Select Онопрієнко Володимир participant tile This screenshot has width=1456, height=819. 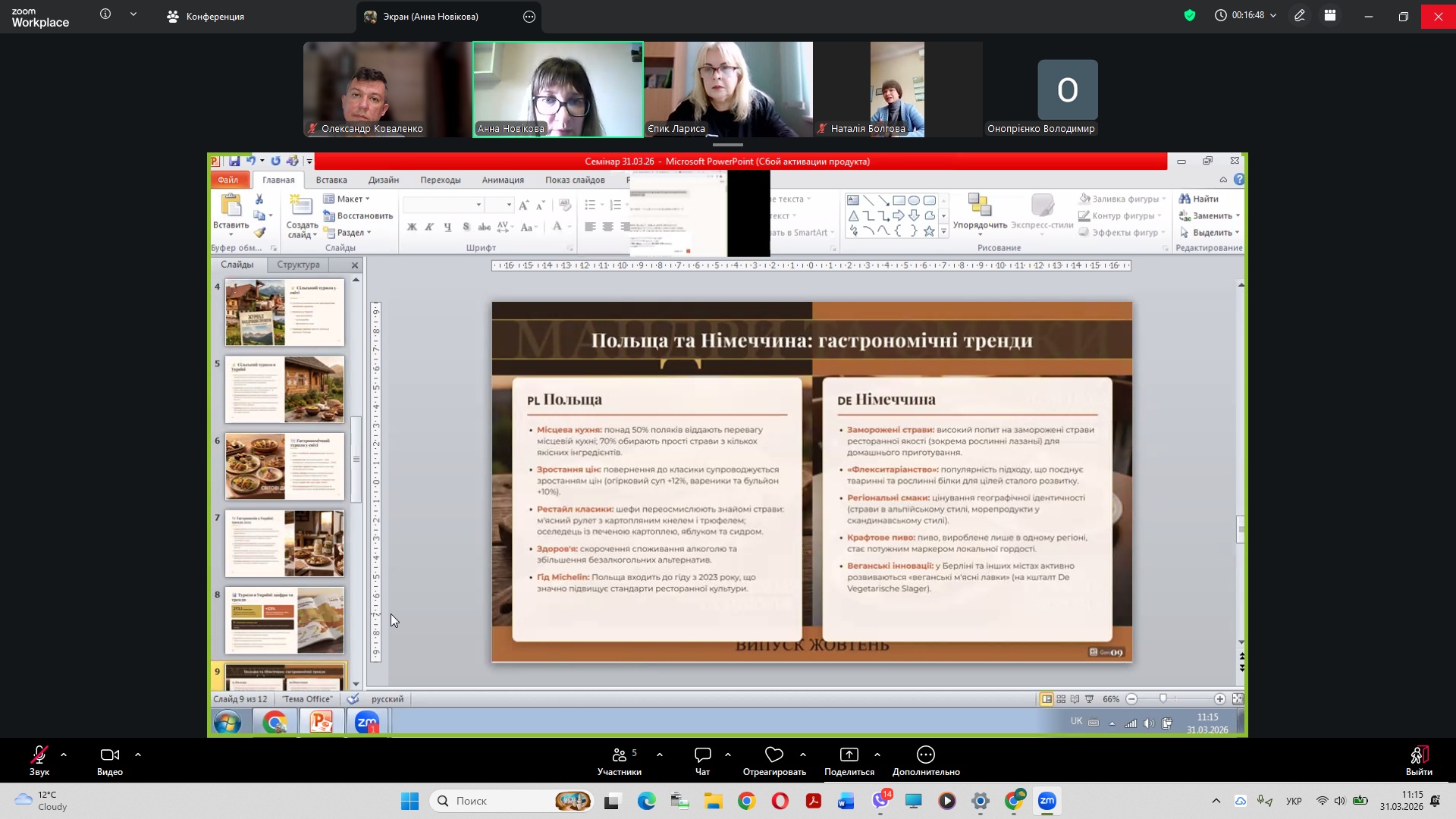[x=1067, y=91]
